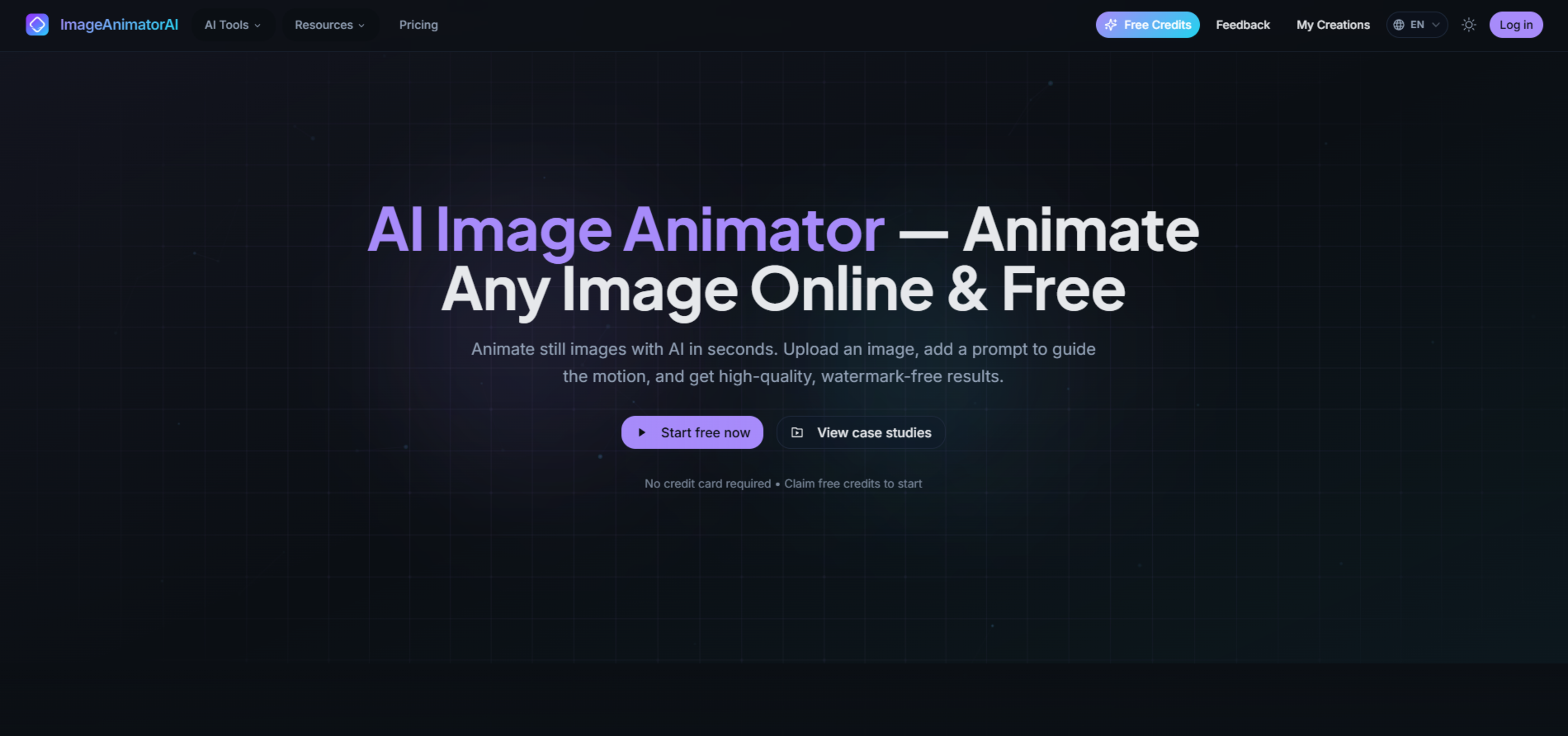Claim Free Credits button
1568x736 pixels.
[1147, 25]
